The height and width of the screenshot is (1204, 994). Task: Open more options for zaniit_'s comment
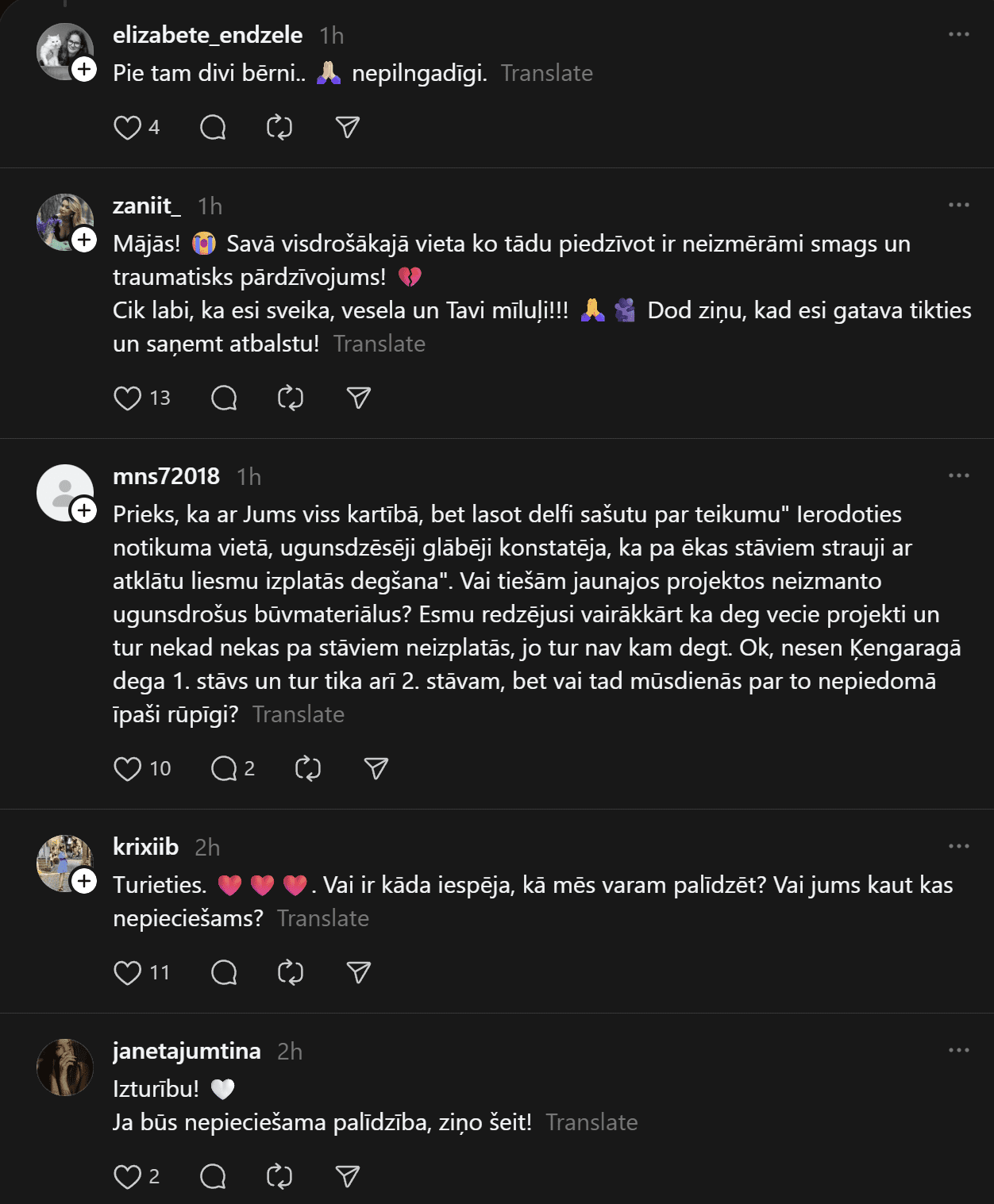click(x=958, y=205)
